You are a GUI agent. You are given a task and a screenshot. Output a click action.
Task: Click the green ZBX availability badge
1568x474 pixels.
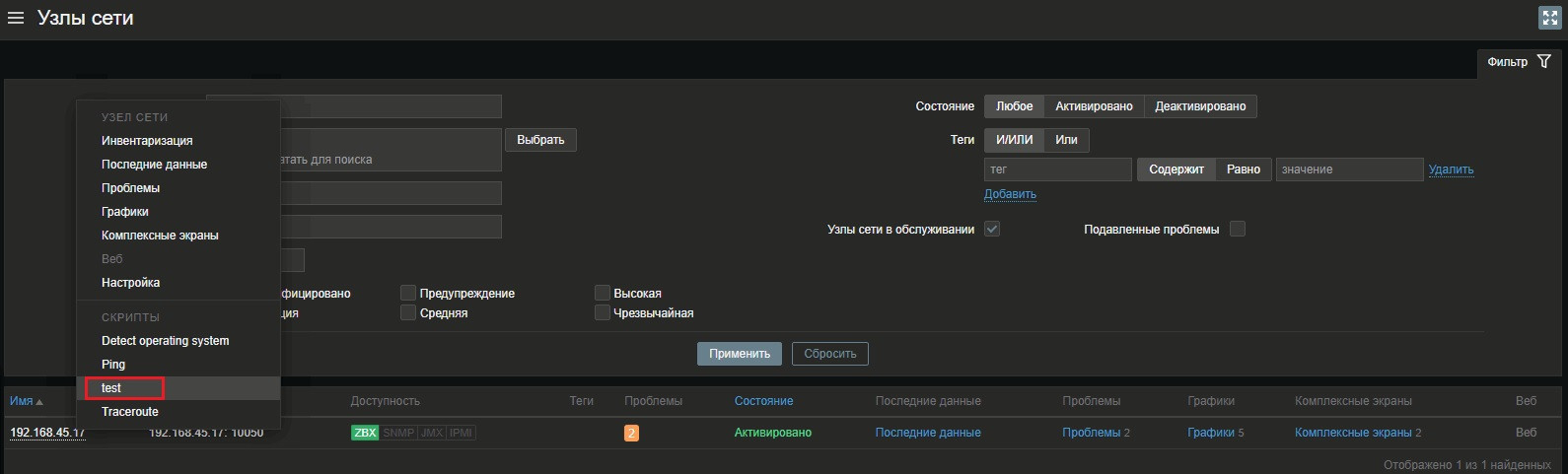365,433
